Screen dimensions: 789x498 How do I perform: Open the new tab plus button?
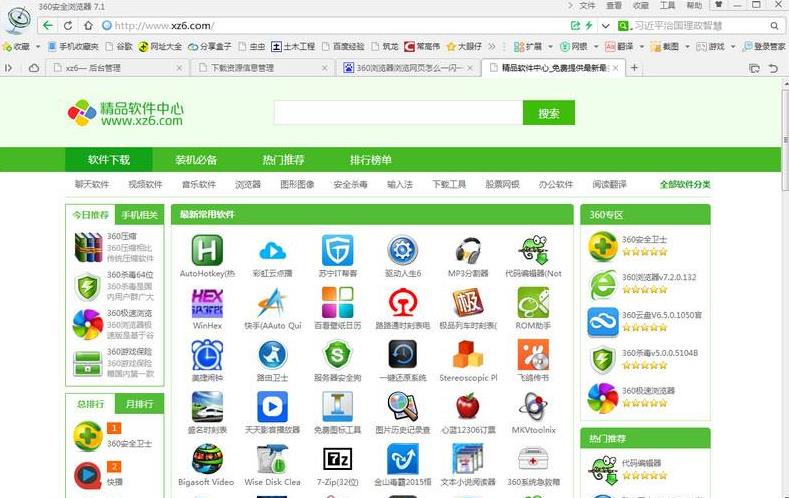pyautogui.click(x=634, y=67)
